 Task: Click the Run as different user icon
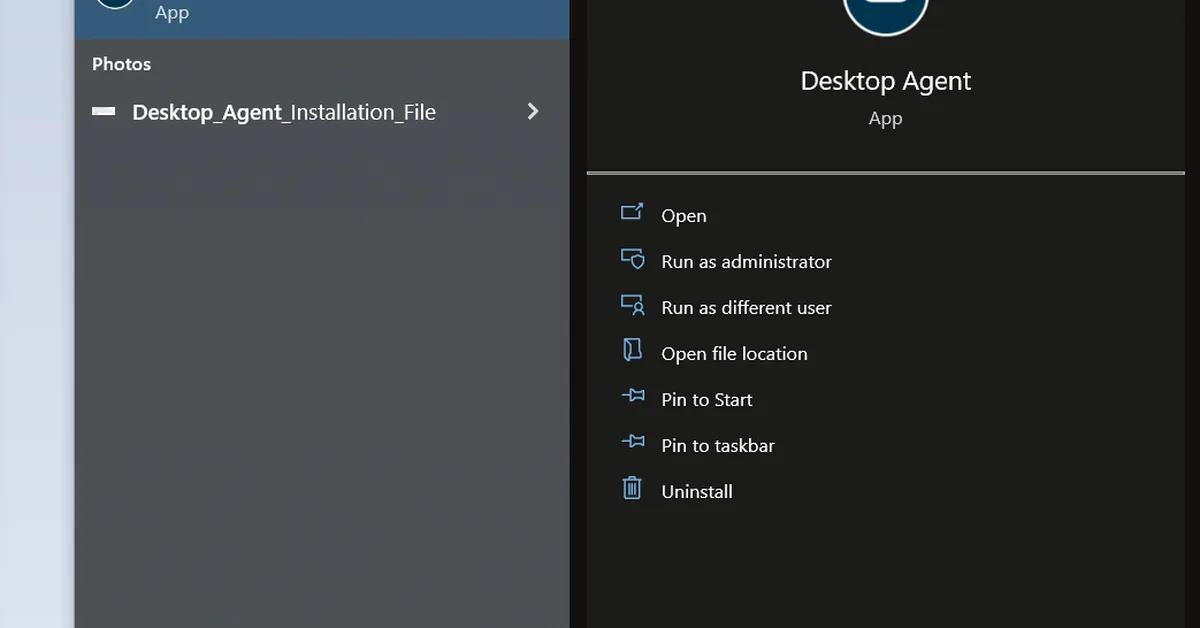click(632, 305)
